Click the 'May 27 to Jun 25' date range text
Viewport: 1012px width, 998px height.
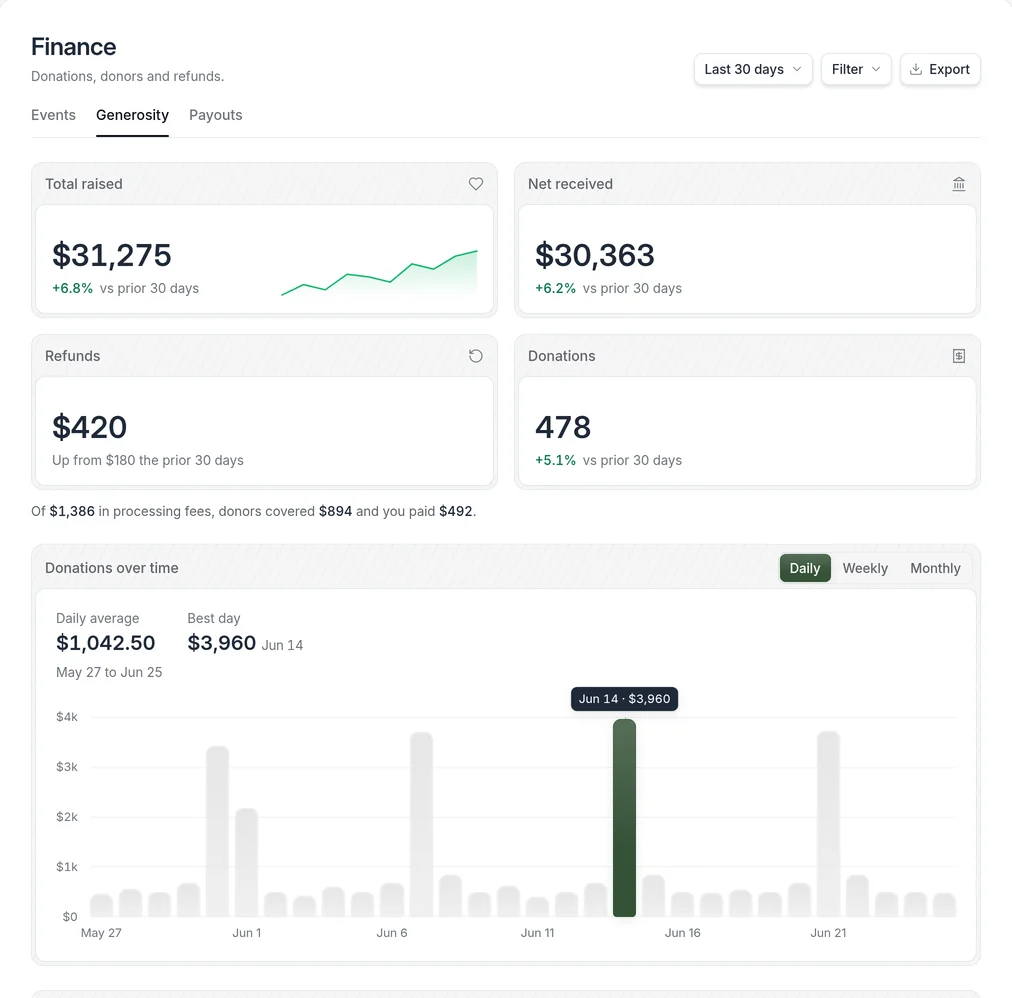pyautogui.click(x=109, y=672)
